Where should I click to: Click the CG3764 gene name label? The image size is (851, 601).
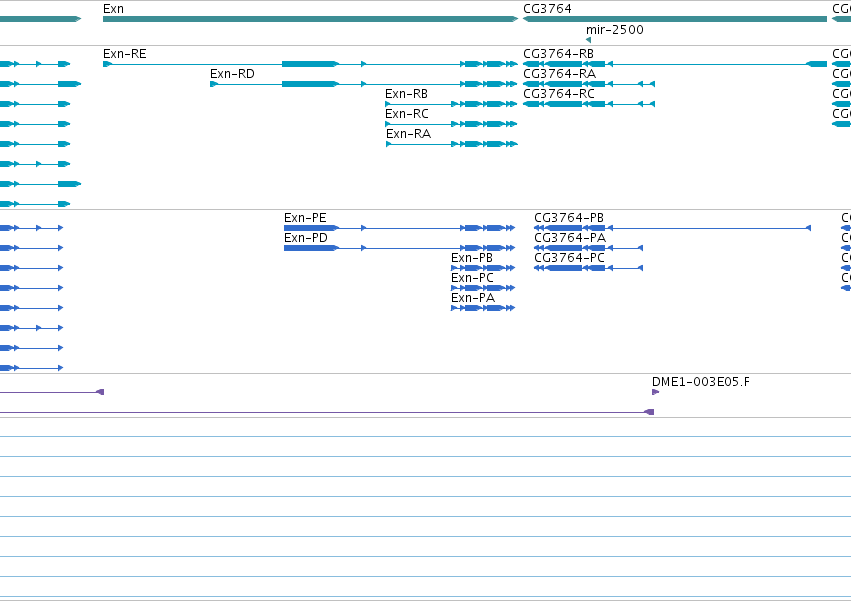pos(547,9)
